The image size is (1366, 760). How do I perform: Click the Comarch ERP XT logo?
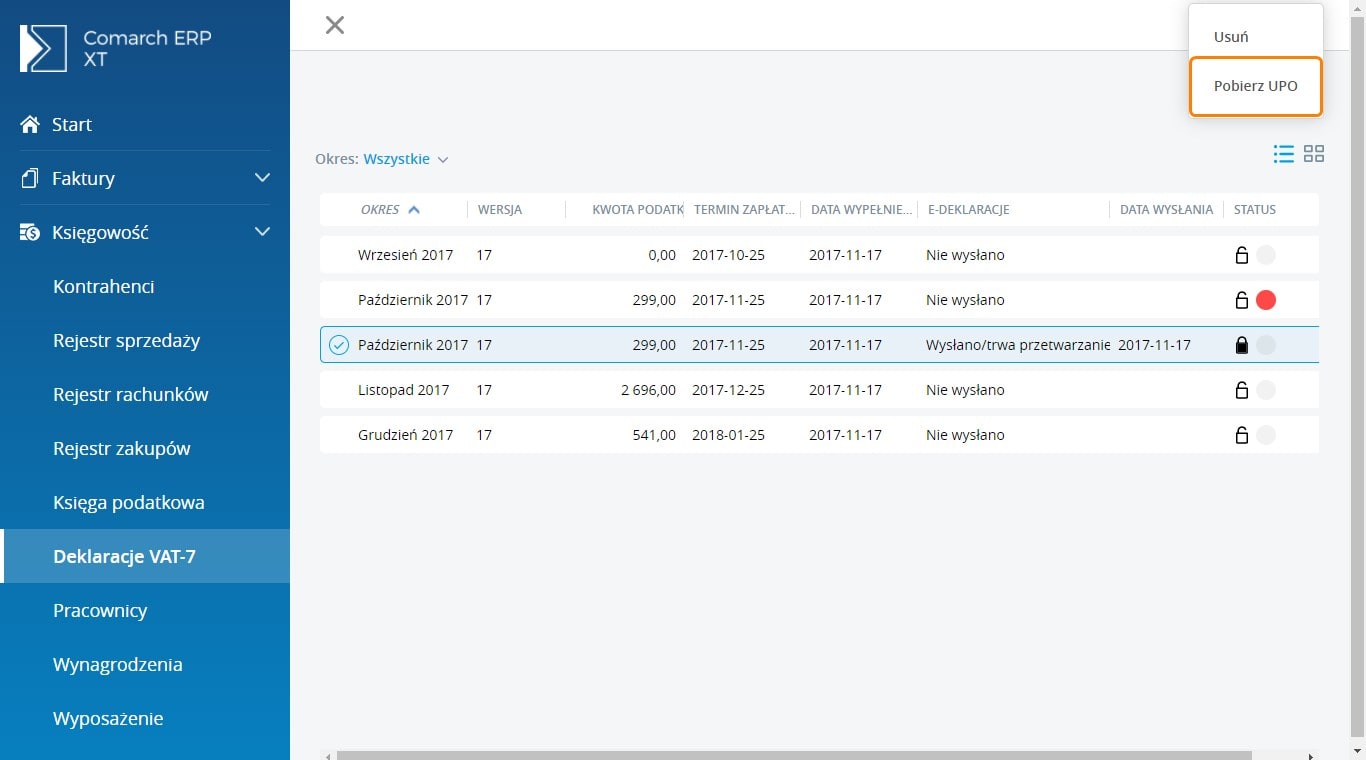coord(115,49)
